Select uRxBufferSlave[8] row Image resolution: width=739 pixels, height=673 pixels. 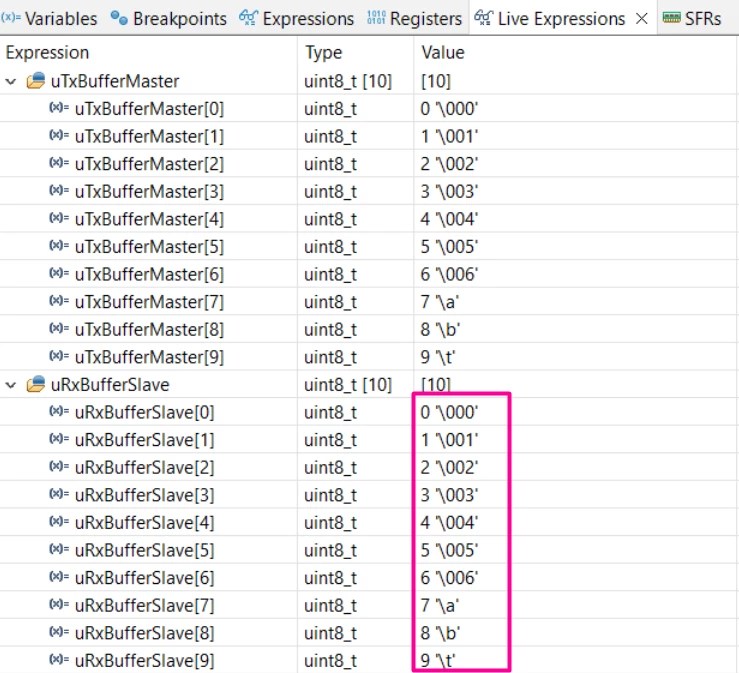tap(370, 633)
